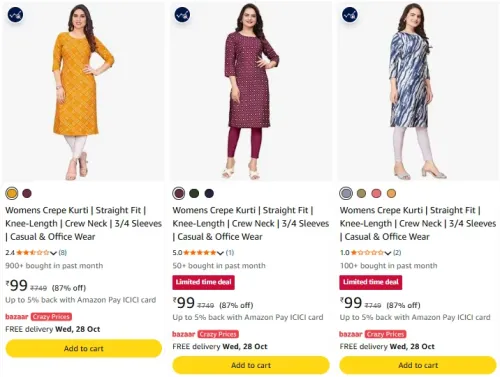Select maroon color swatch under yellow kurti
The image size is (500, 377).
click(27, 193)
